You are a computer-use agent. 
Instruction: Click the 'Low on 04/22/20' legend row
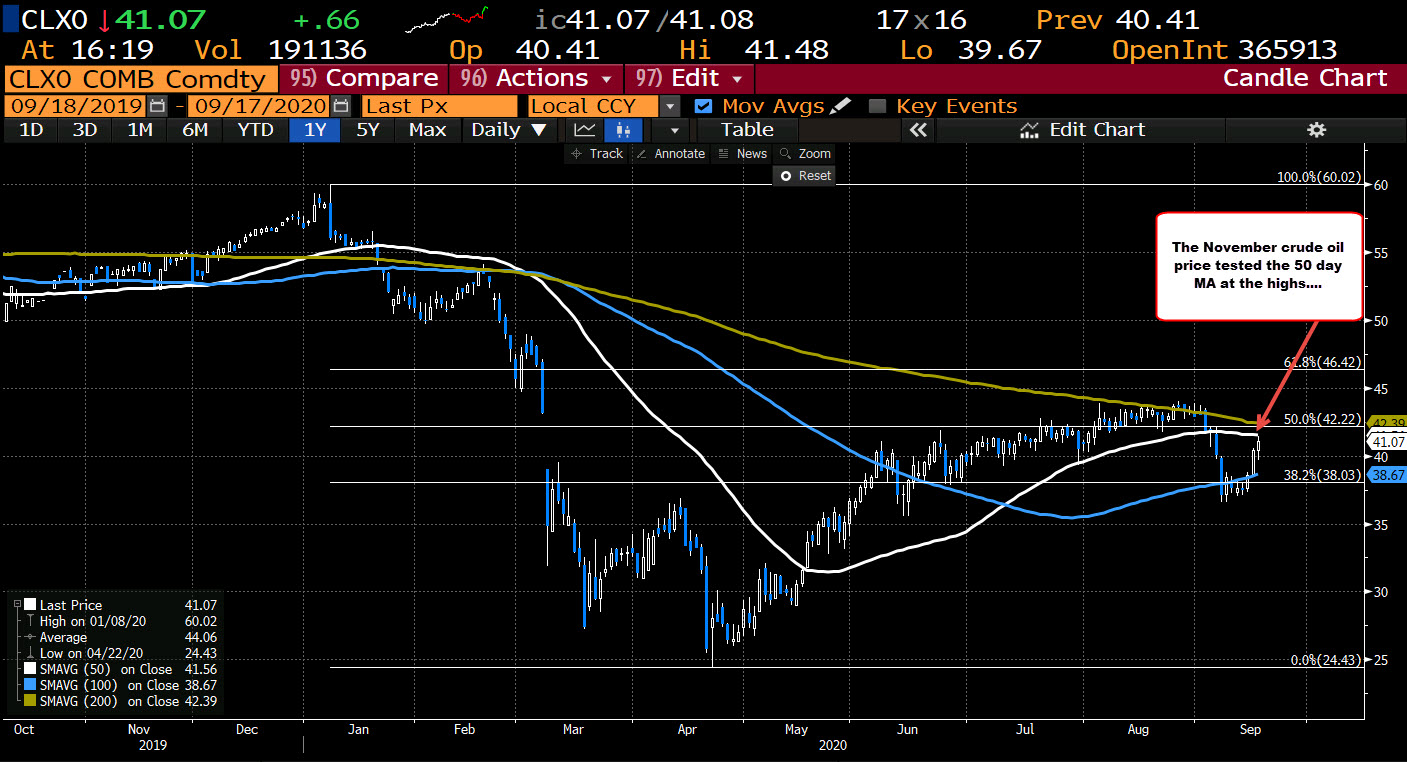tap(127, 653)
